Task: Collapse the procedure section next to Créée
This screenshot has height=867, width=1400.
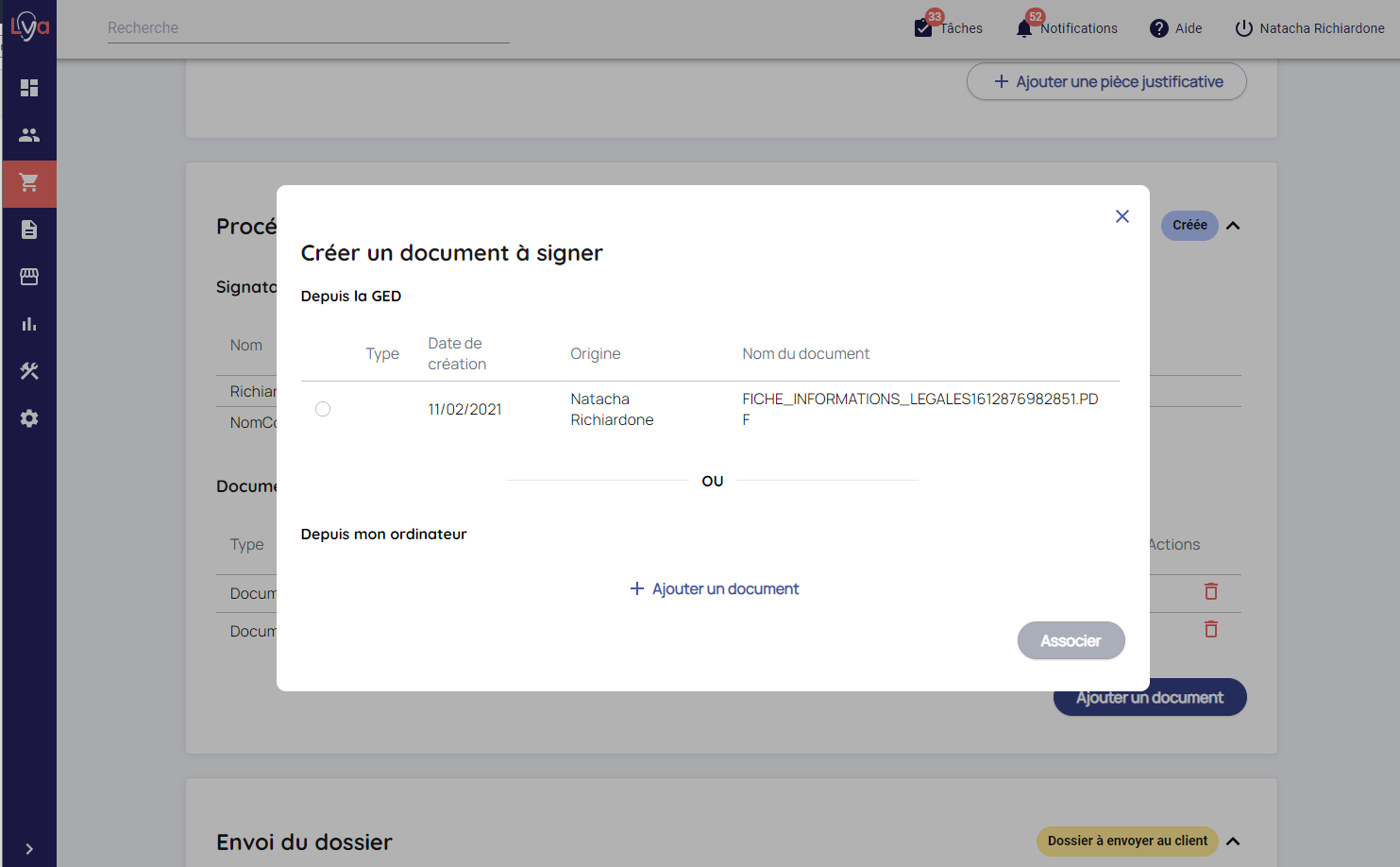Action: click(x=1233, y=226)
